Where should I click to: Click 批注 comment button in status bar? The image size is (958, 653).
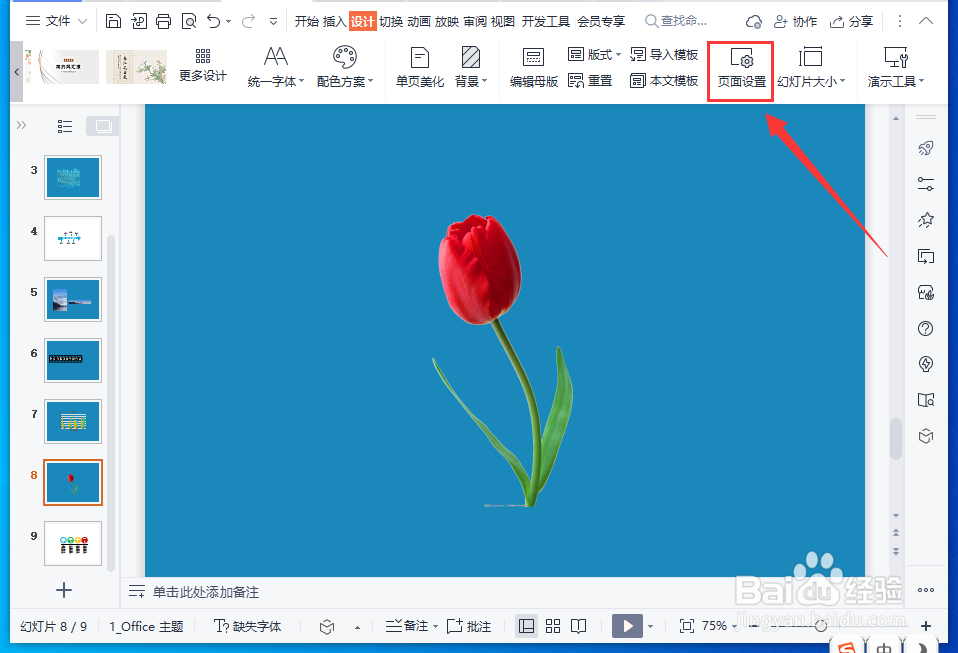469,626
